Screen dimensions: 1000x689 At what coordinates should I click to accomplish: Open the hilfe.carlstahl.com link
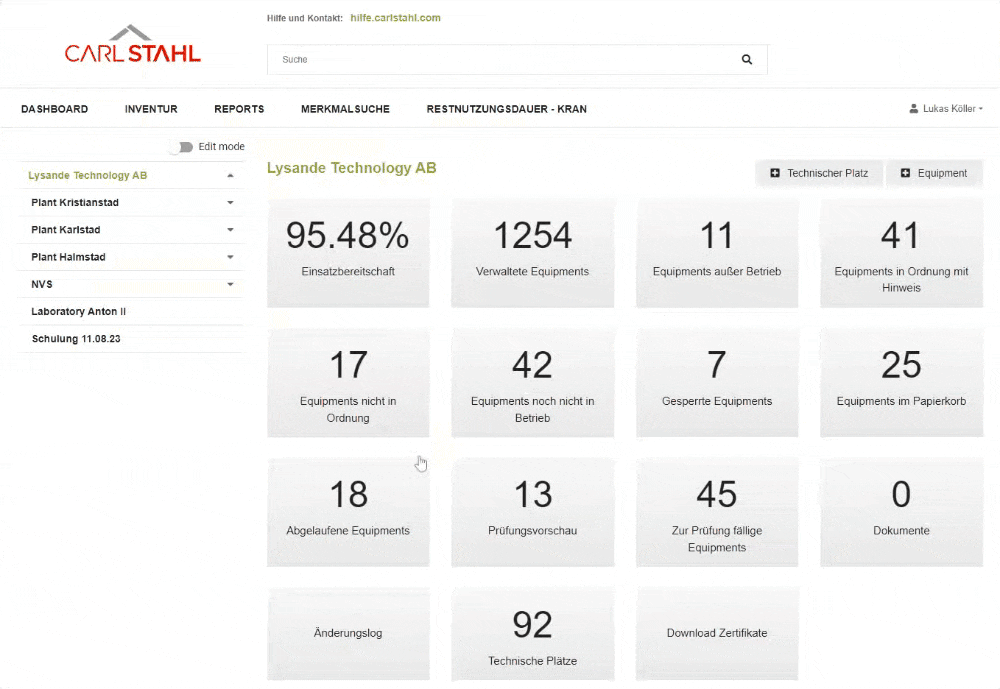point(395,18)
